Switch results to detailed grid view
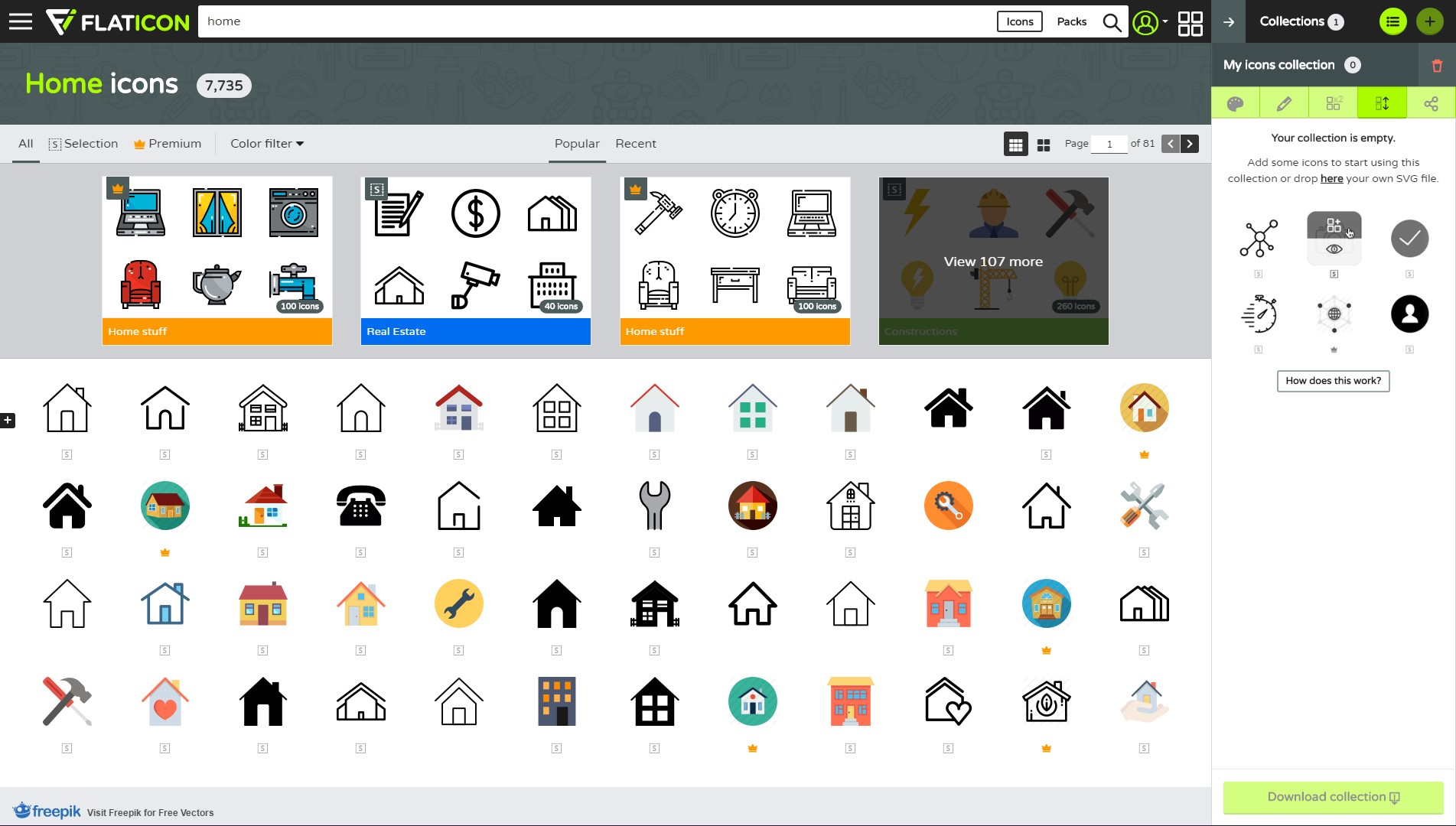The width and height of the screenshot is (1456, 826). pyautogui.click(x=1015, y=144)
